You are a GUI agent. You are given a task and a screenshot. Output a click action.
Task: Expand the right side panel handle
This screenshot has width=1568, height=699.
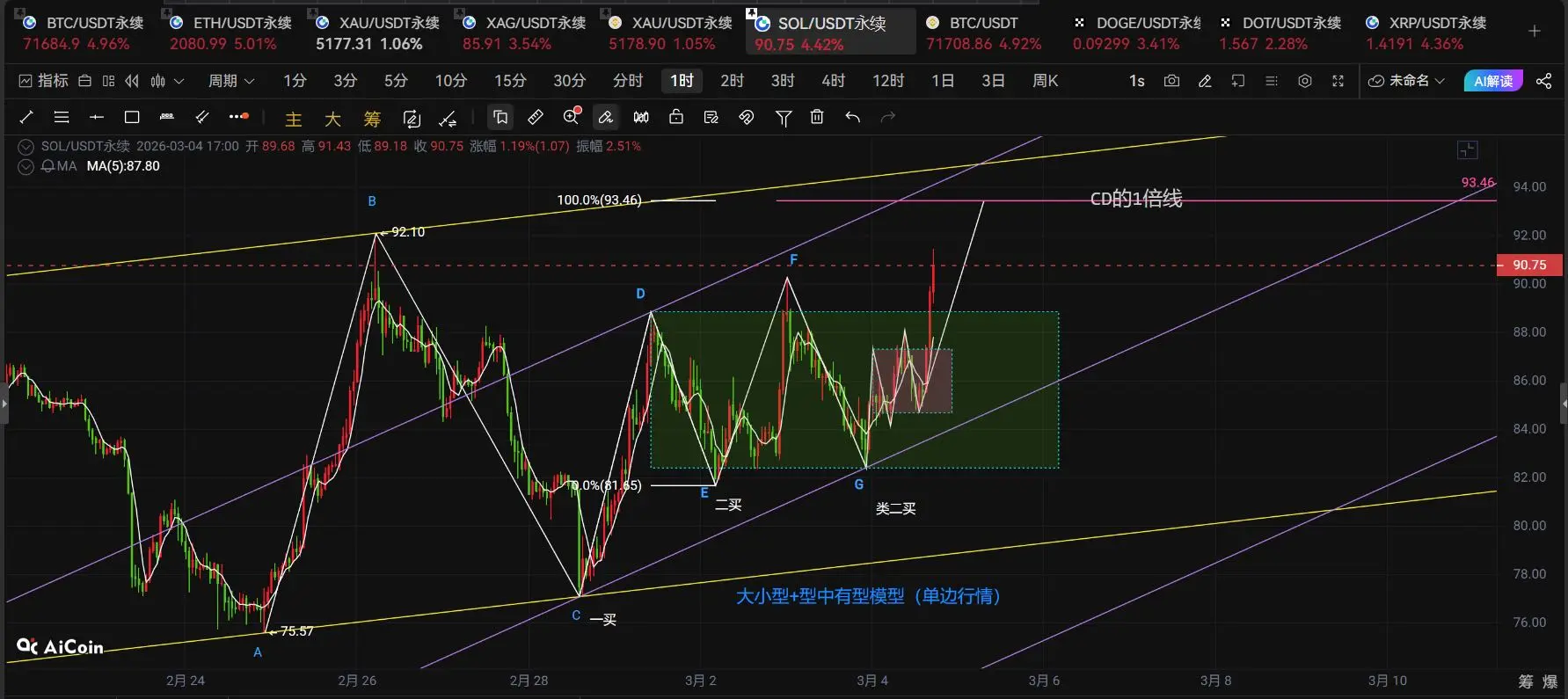[1564, 404]
